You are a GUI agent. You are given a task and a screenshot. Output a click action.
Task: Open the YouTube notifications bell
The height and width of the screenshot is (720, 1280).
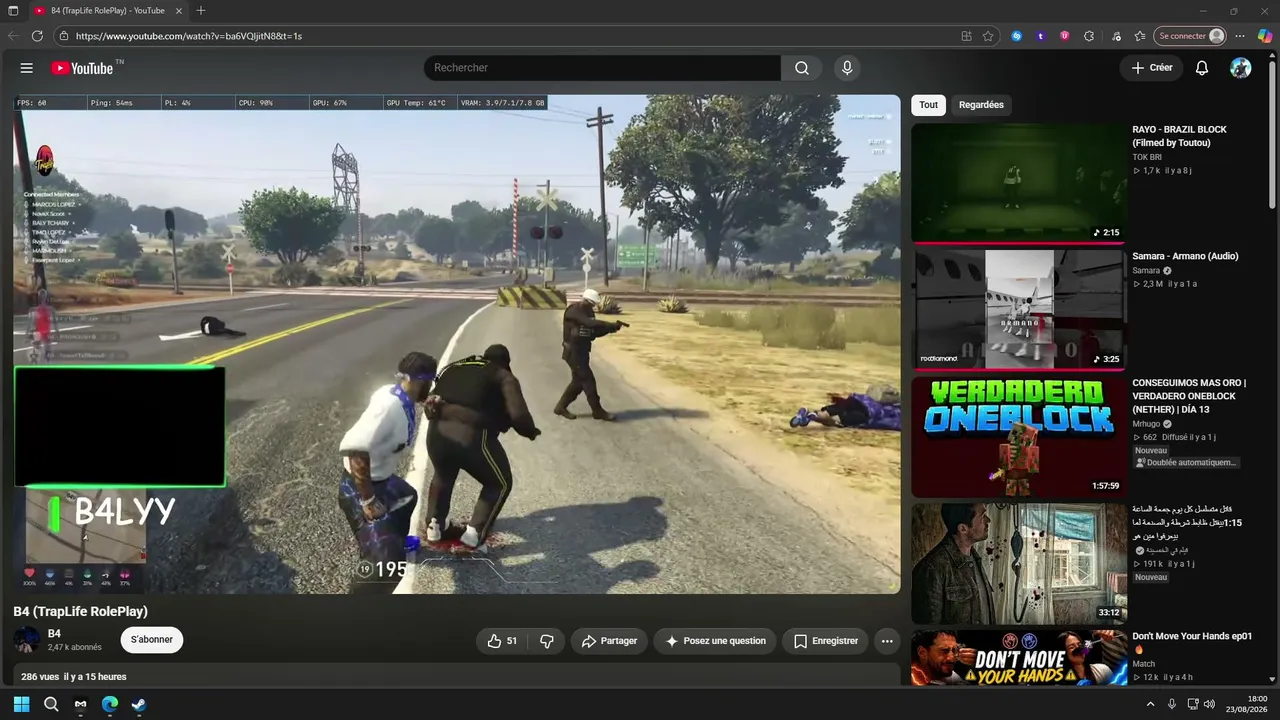(1202, 68)
